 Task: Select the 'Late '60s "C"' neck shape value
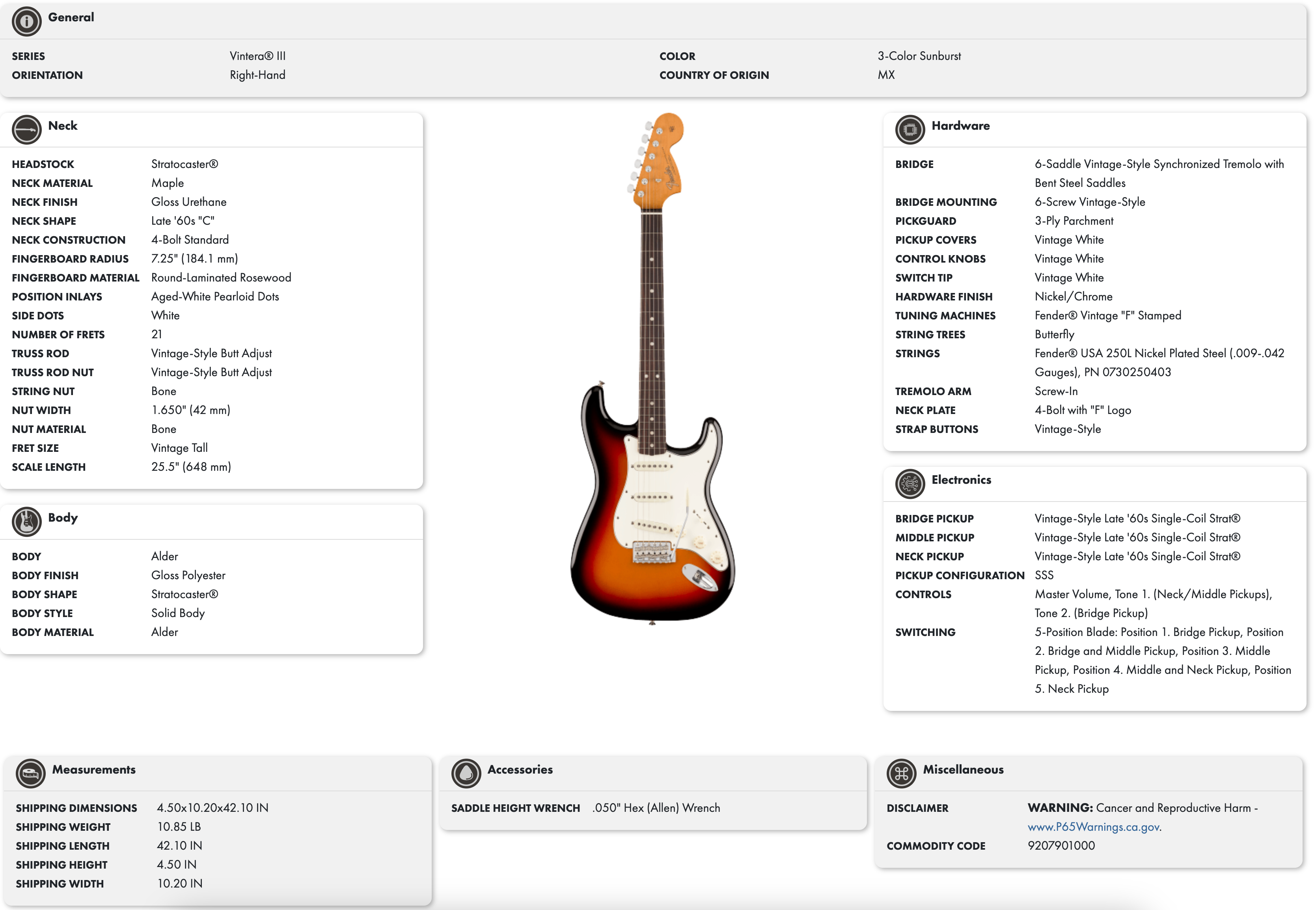point(183,221)
